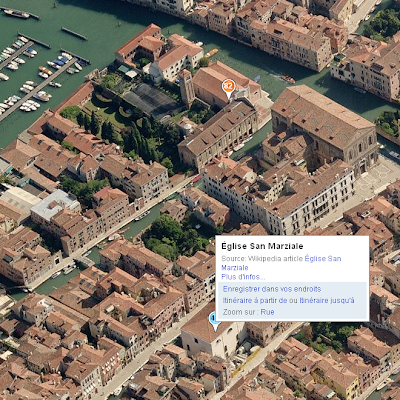Zoom to 'Rue' level link

(x=267, y=312)
